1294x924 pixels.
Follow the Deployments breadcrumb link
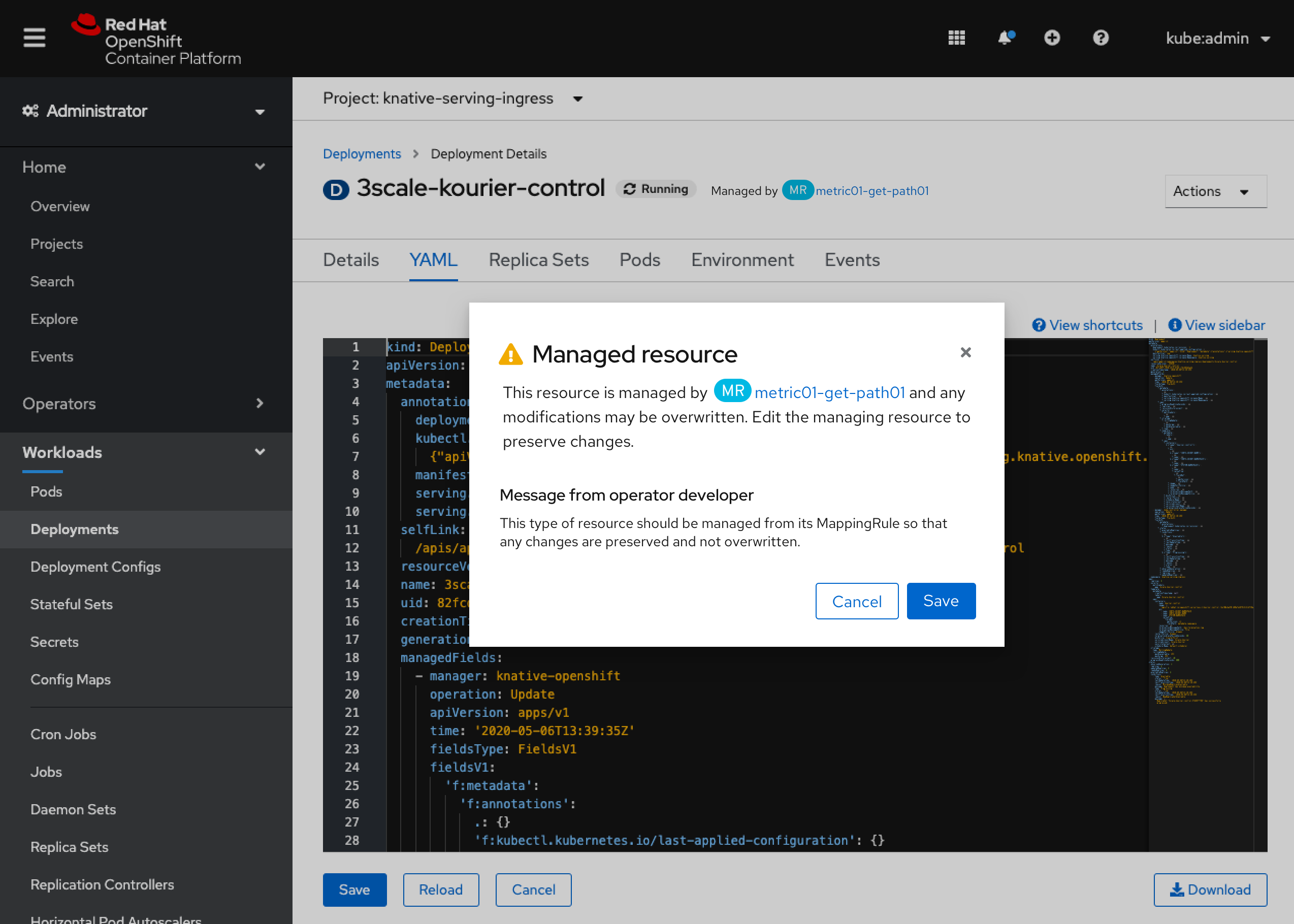coord(362,154)
